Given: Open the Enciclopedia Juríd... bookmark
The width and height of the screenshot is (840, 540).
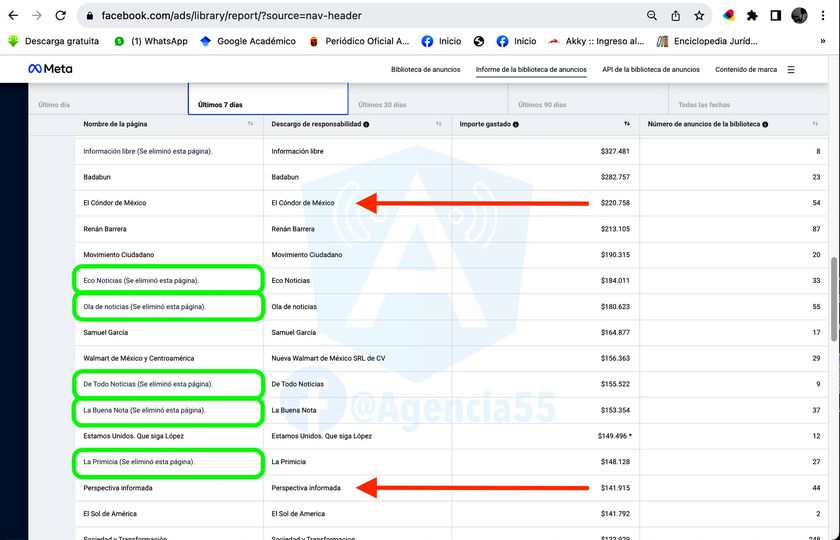Looking at the screenshot, I should point(707,41).
